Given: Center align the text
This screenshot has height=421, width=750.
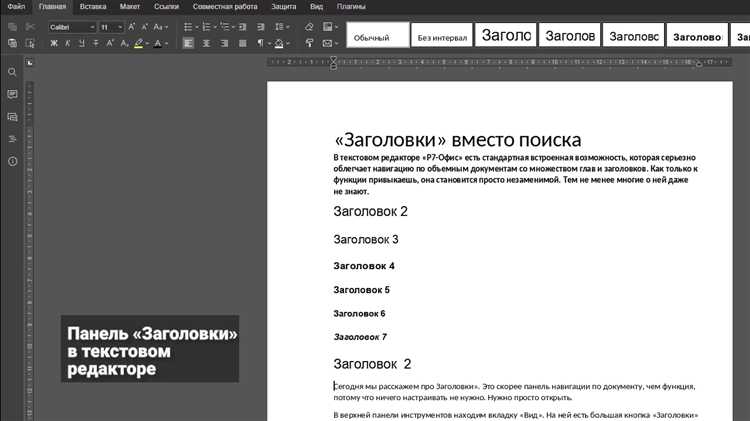Looking at the screenshot, I should point(206,44).
